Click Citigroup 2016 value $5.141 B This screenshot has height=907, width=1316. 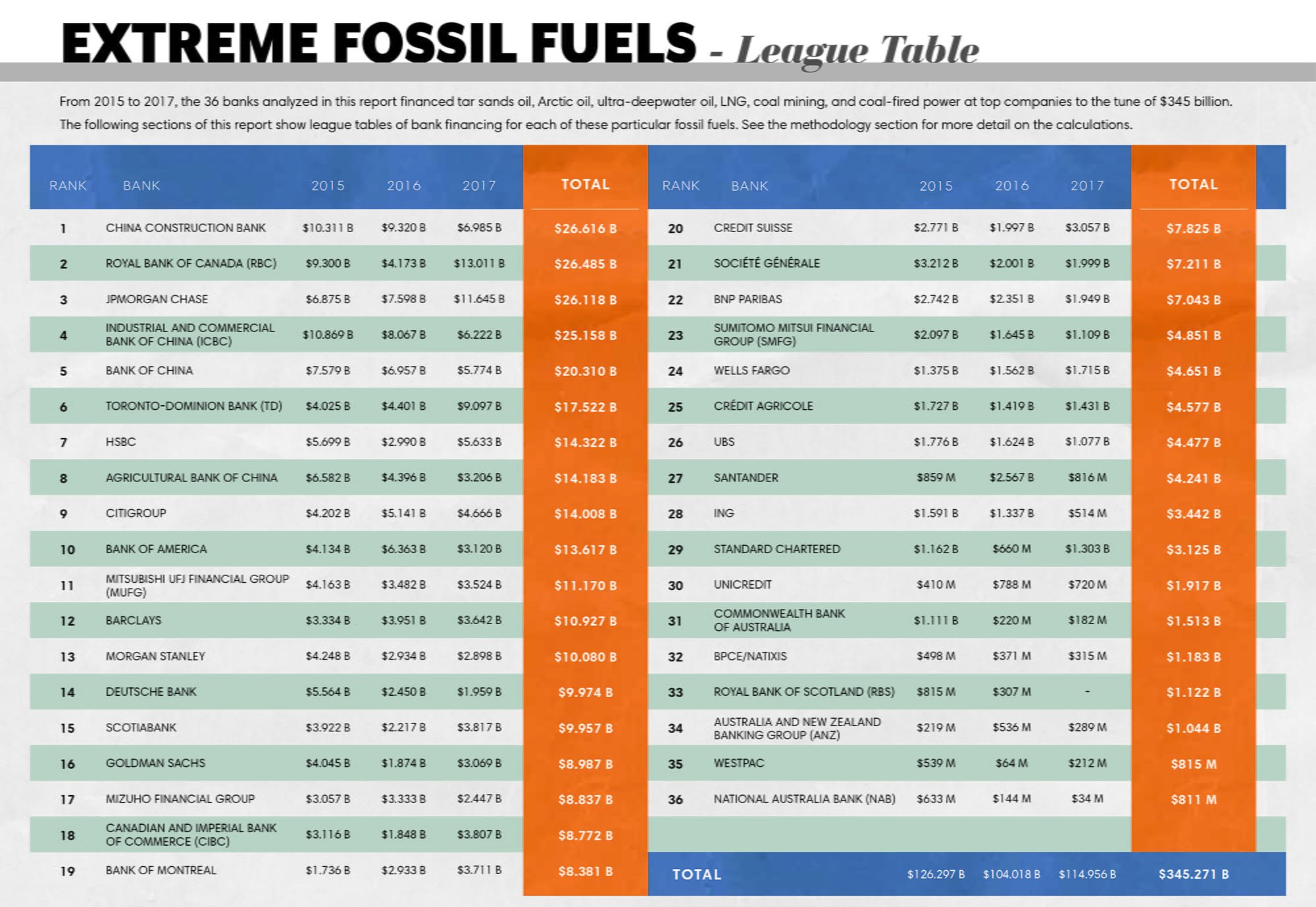[x=403, y=513]
